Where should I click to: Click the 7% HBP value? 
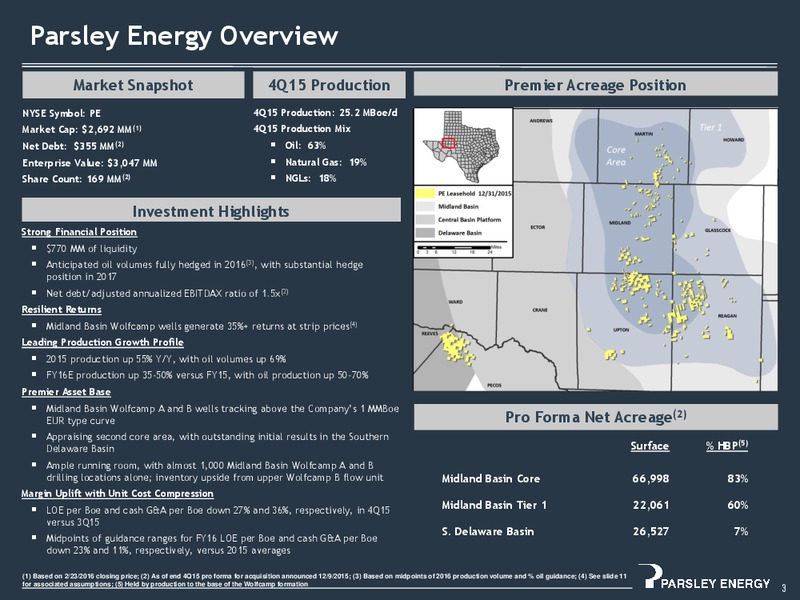click(741, 532)
